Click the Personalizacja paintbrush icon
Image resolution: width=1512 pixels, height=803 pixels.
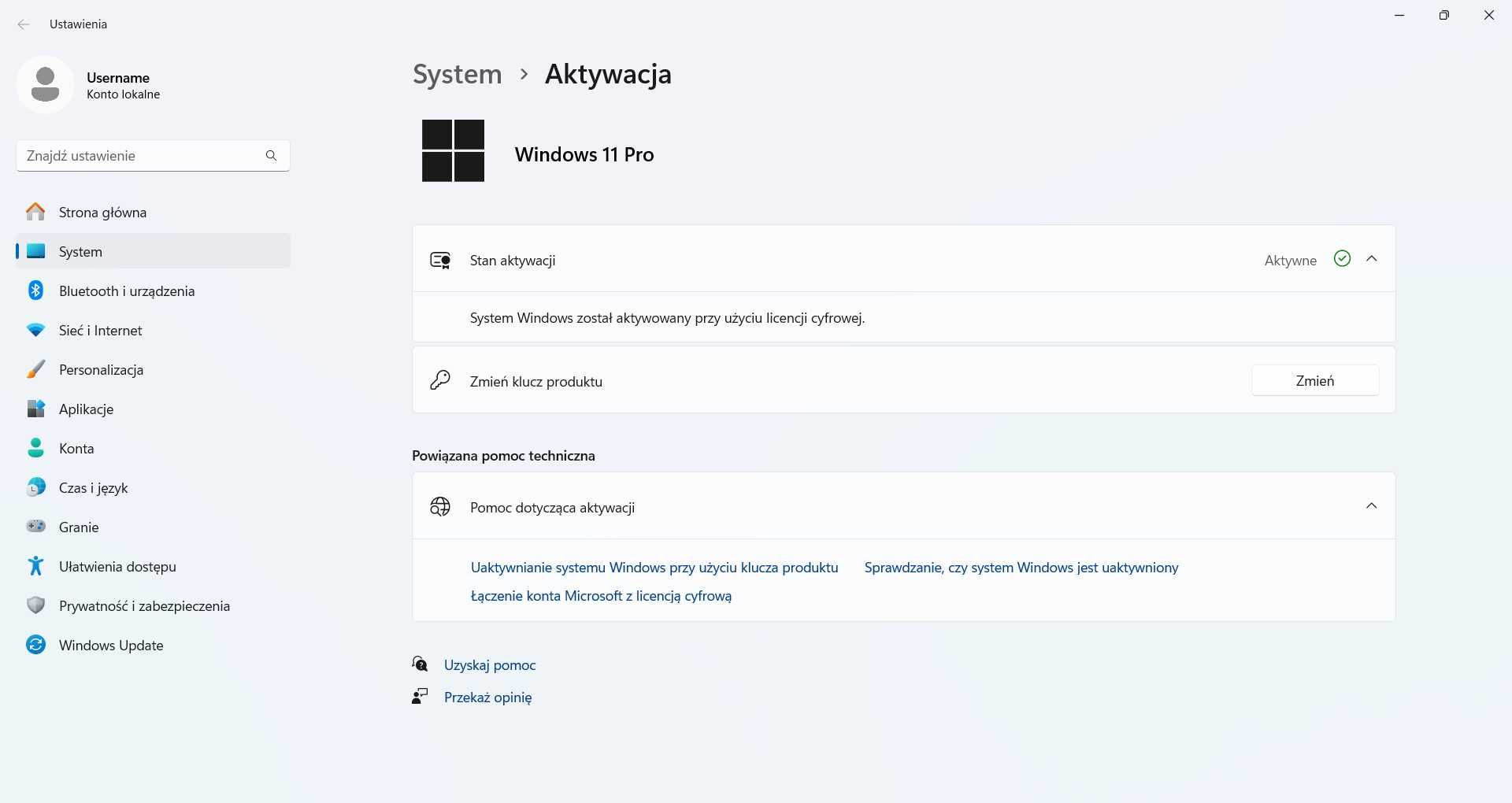[x=35, y=369]
